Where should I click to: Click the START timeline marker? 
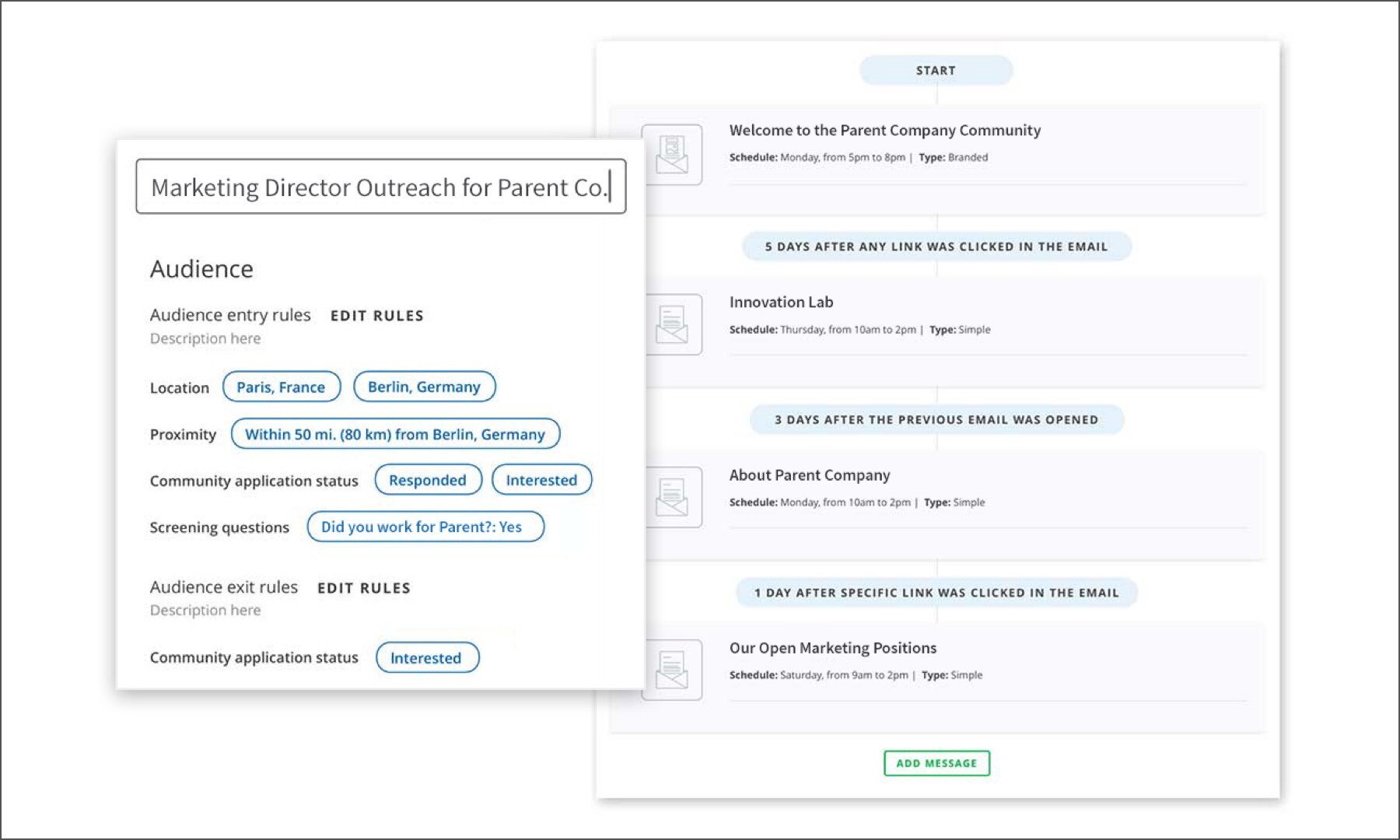(x=936, y=70)
